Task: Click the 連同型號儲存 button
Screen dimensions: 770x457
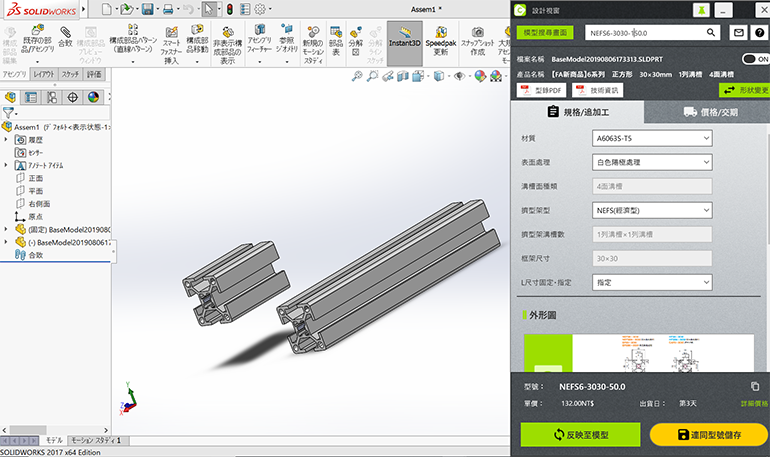Action: coord(708,435)
